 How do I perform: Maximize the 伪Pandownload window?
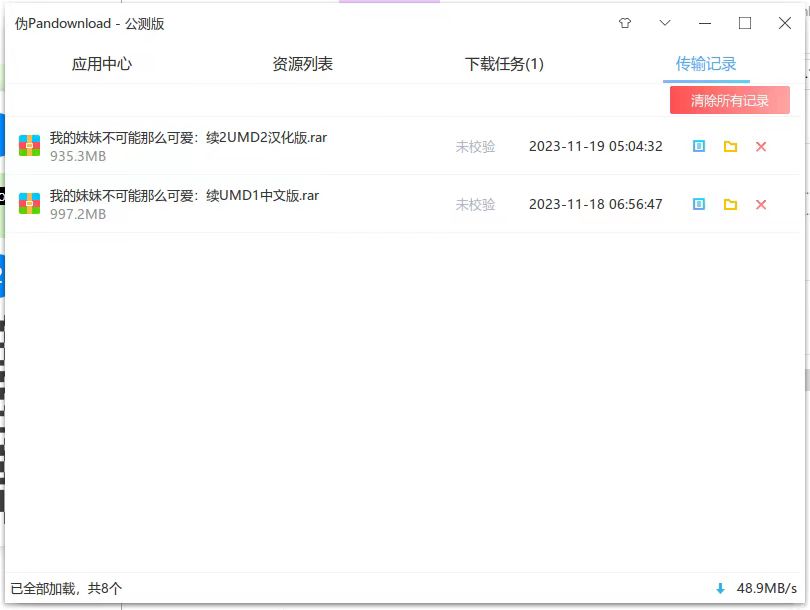click(745, 23)
